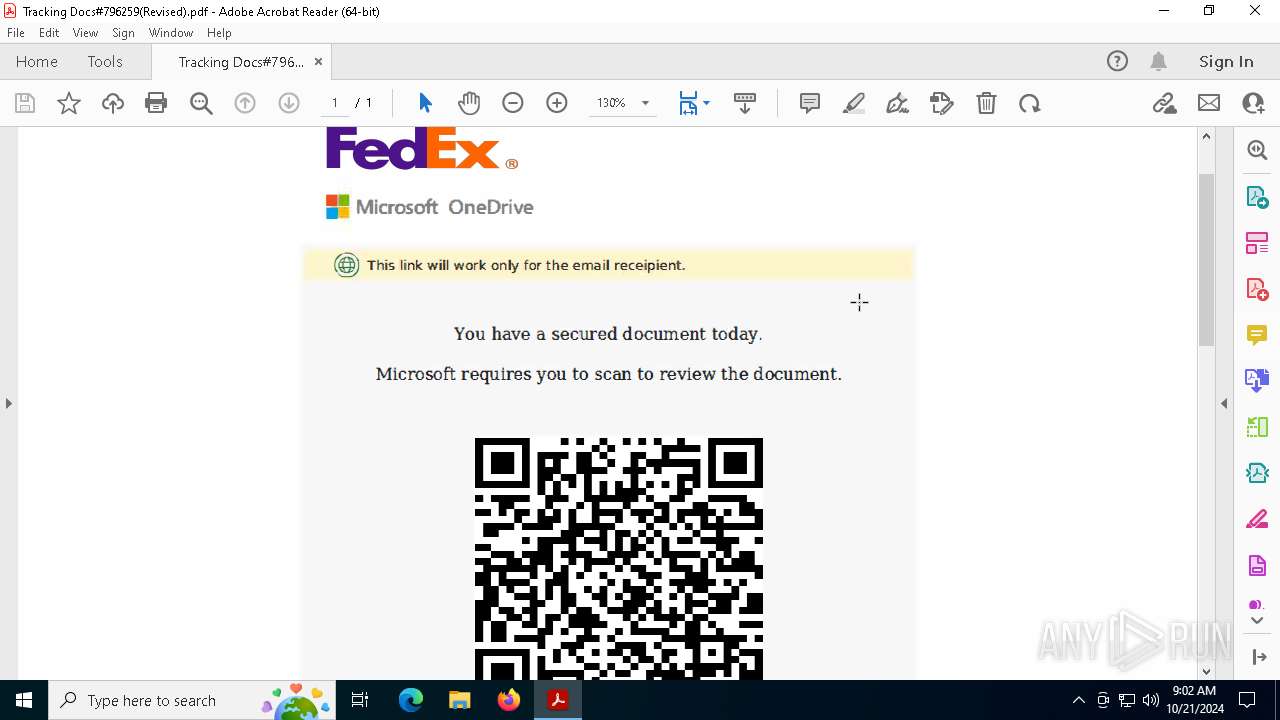Show hidden system tray icons

click(1078, 700)
